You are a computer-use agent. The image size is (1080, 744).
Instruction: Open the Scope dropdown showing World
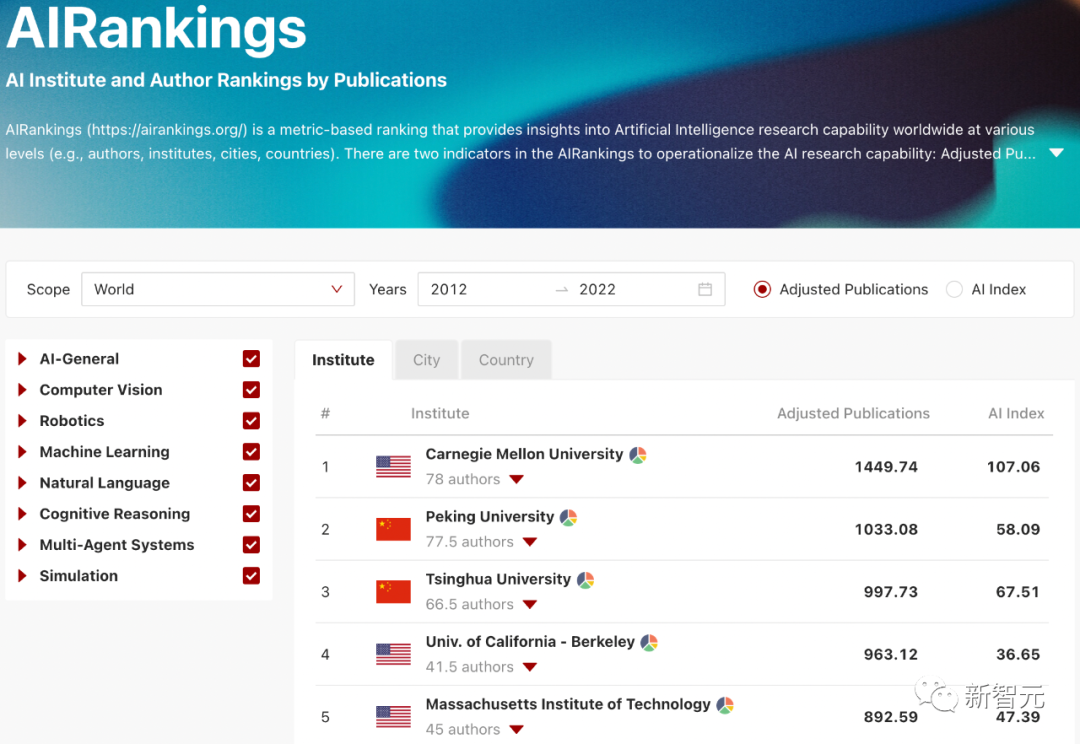tap(218, 290)
